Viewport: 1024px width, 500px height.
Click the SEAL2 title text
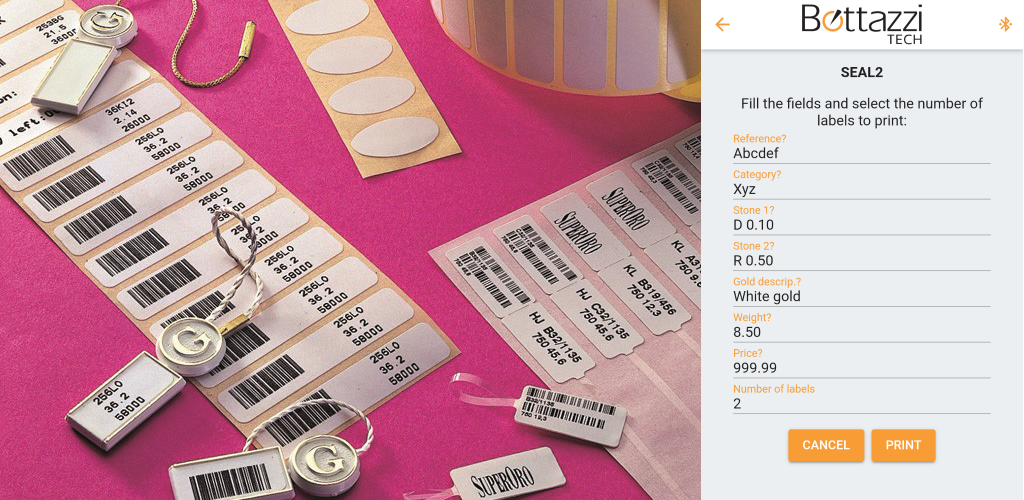(x=861, y=72)
